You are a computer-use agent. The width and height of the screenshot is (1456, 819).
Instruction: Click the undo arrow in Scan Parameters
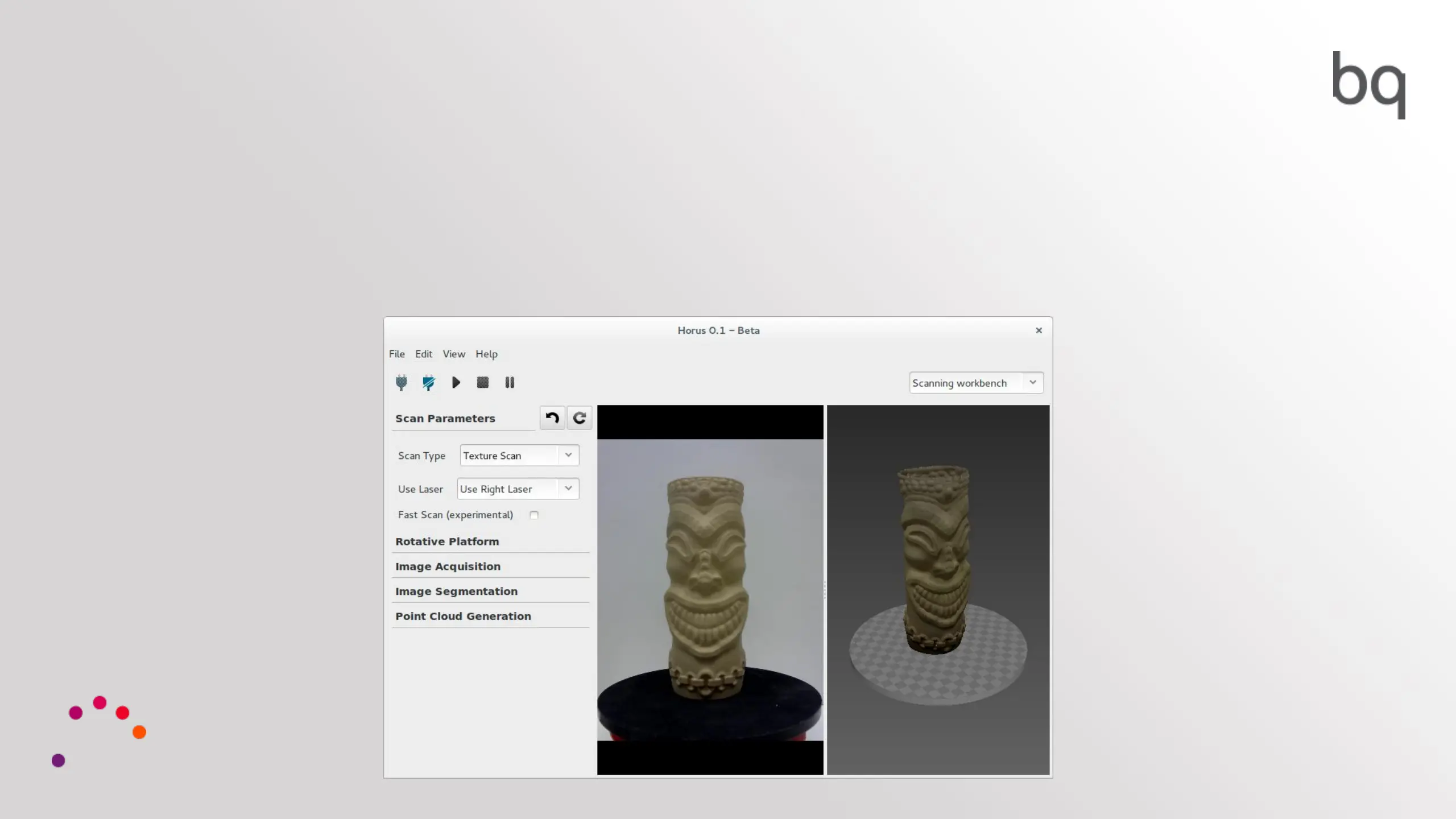(552, 418)
